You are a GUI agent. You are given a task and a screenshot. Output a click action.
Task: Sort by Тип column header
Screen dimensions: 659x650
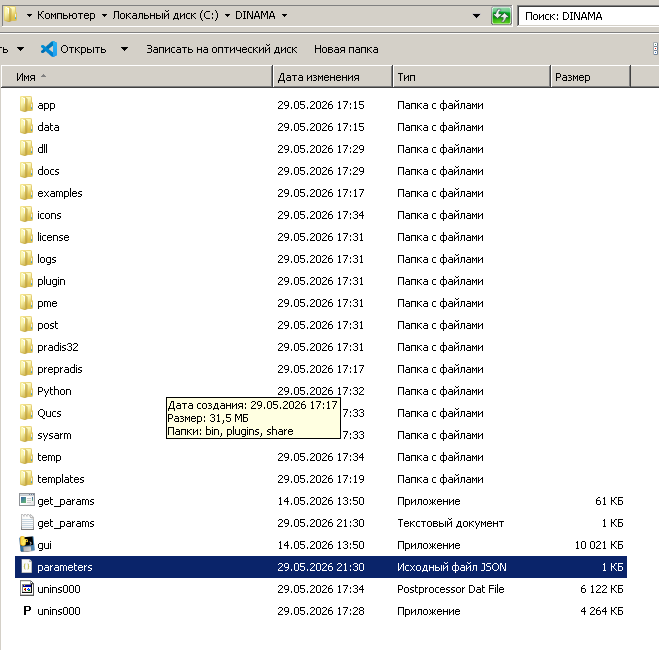point(472,77)
